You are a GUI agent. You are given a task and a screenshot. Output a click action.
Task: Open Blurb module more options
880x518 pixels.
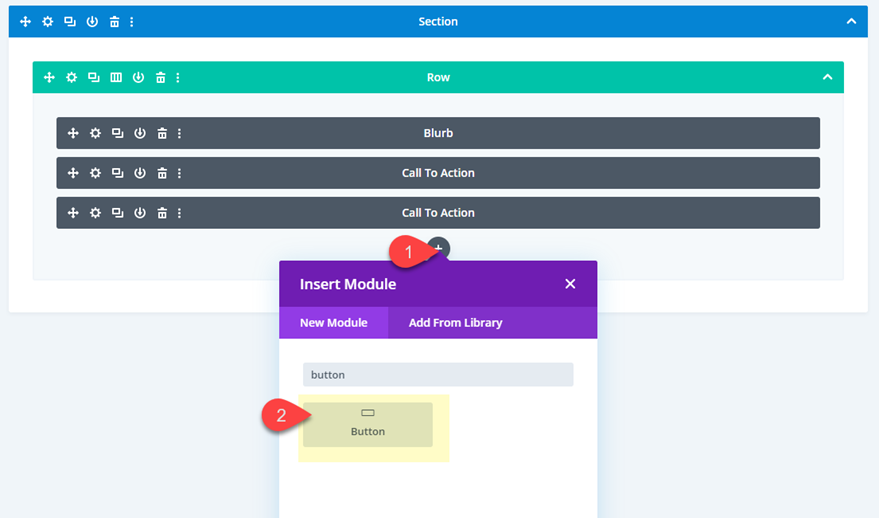tap(180, 133)
